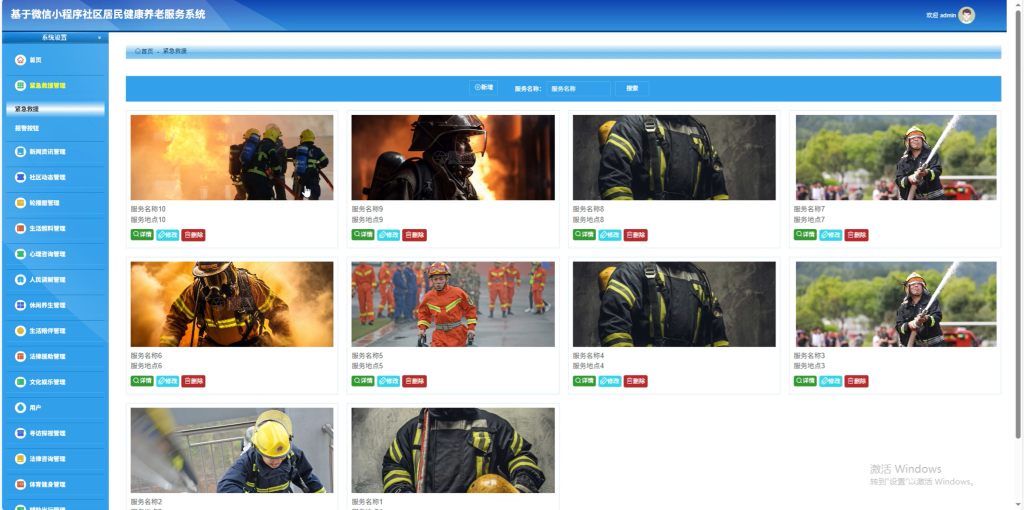This screenshot has width=1024, height=510.
Task: Expand the 生活照料管理 menu group
Action: pos(55,229)
